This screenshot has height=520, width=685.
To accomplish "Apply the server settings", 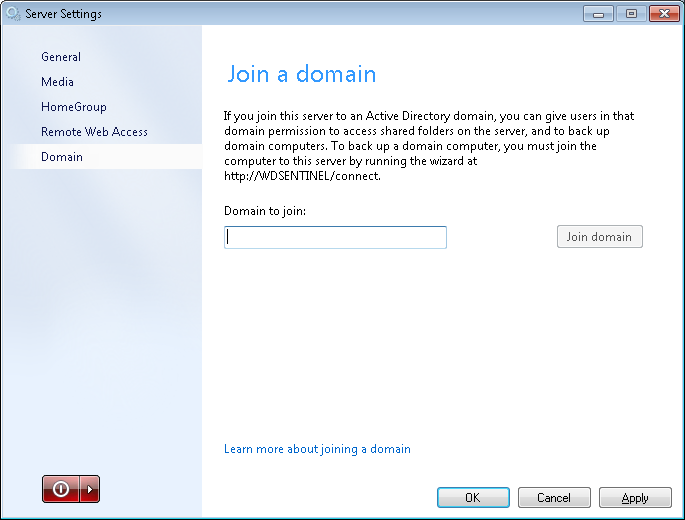I will pyautogui.click(x=635, y=498).
